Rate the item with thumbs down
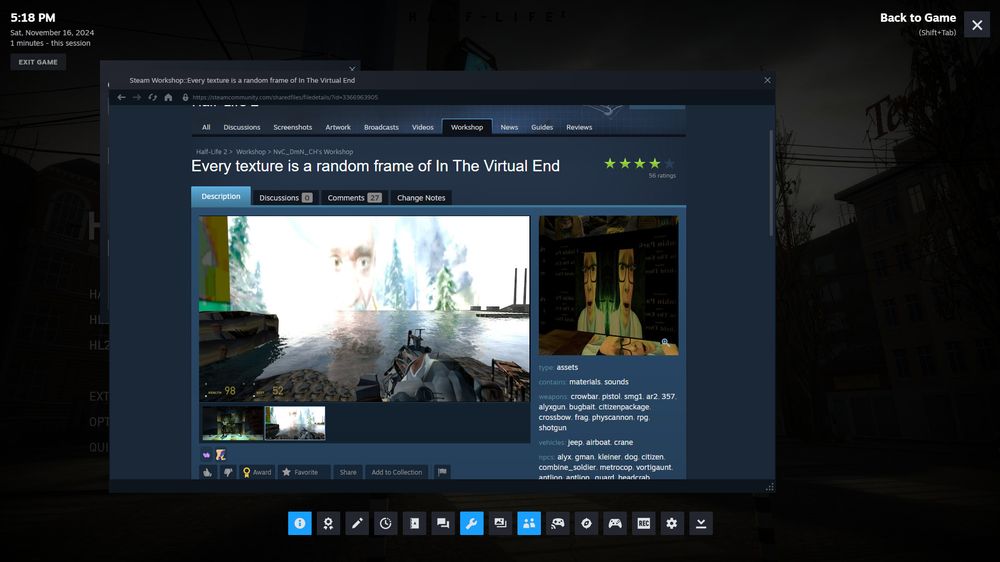The height and width of the screenshot is (562, 1000). (228, 472)
